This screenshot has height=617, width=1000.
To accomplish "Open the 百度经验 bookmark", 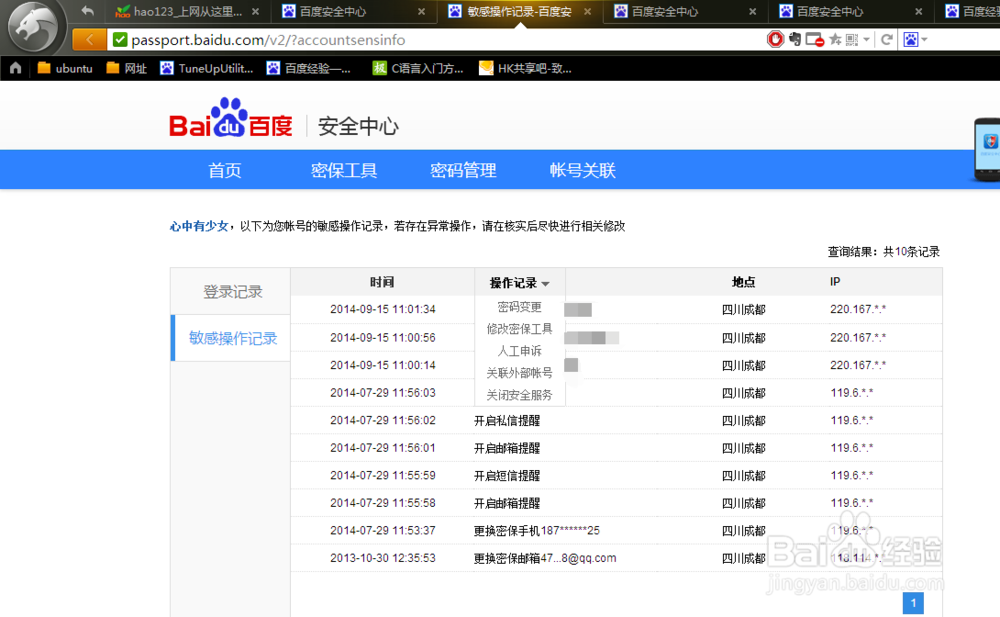I will click(x=309, y=68).
